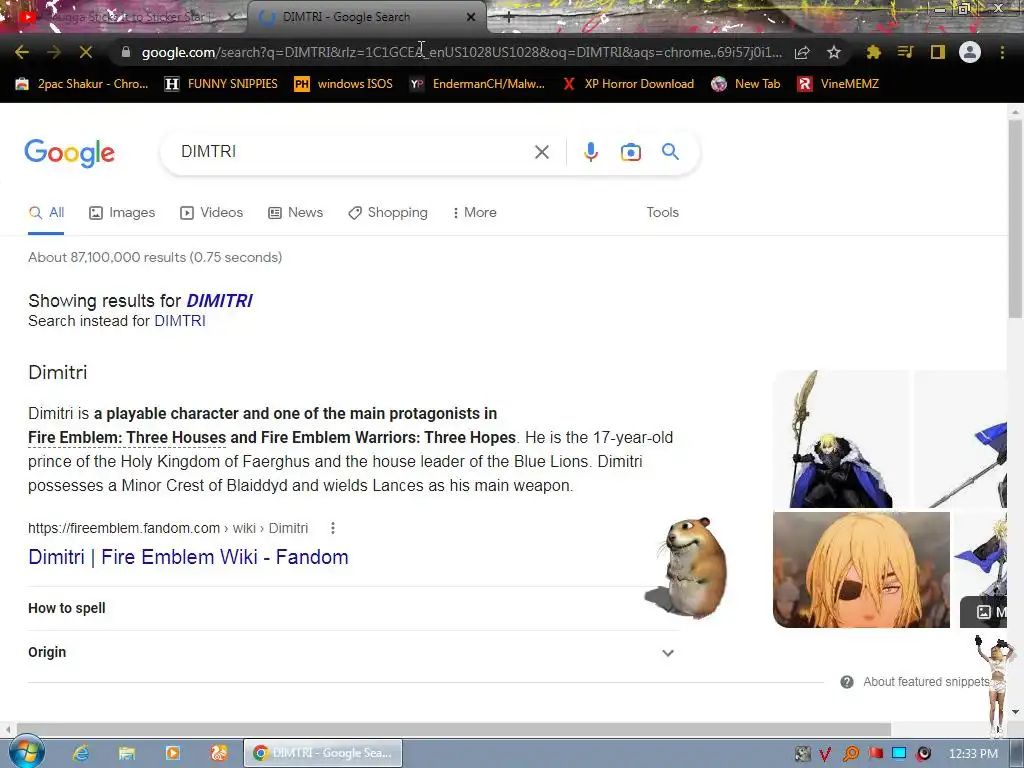Expand the Origin section chevron
Screen dimensions: 1024x768
tap(667, 652)
